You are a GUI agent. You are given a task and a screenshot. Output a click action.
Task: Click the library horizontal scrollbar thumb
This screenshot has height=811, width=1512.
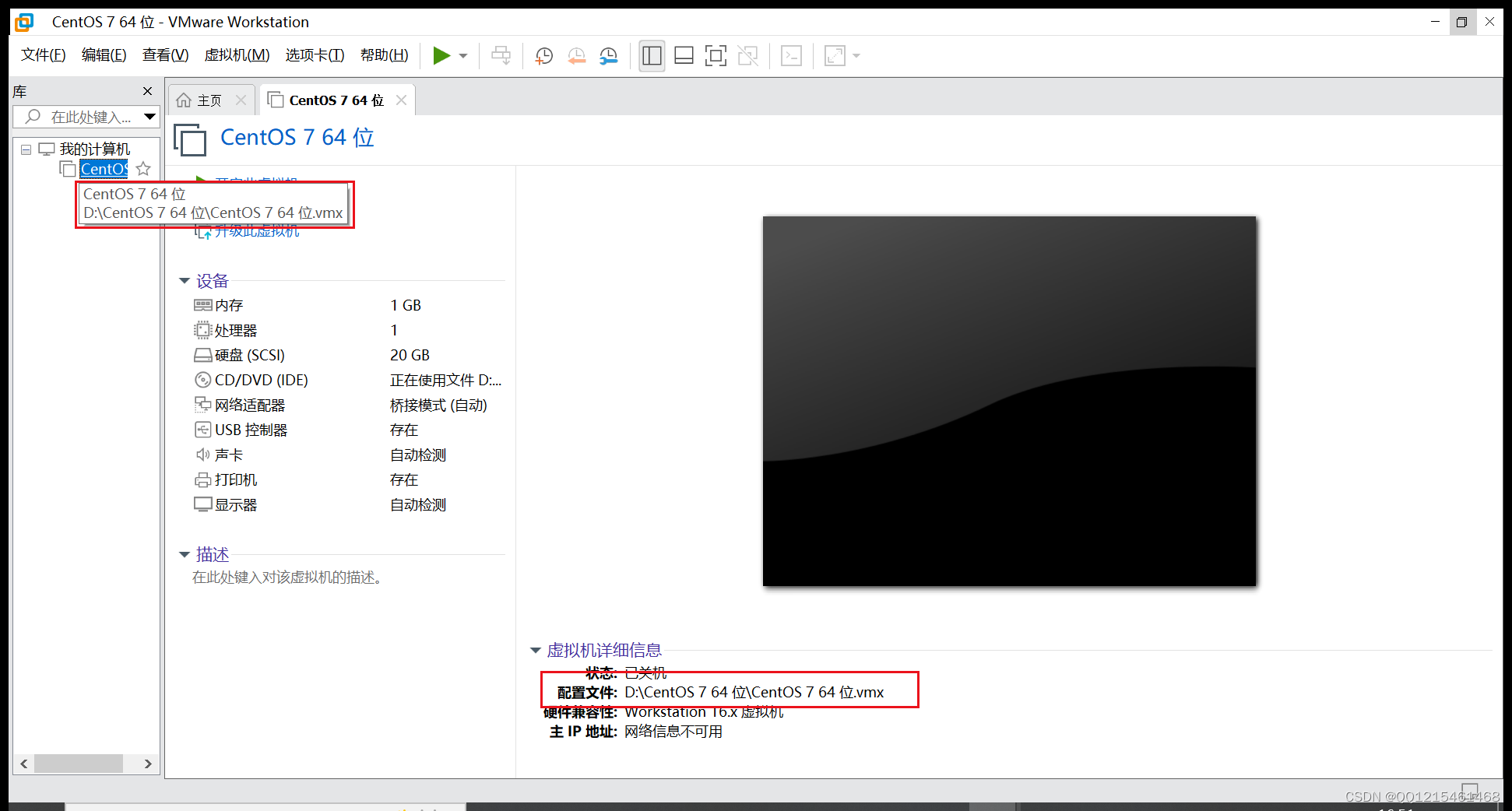point(79,764)
